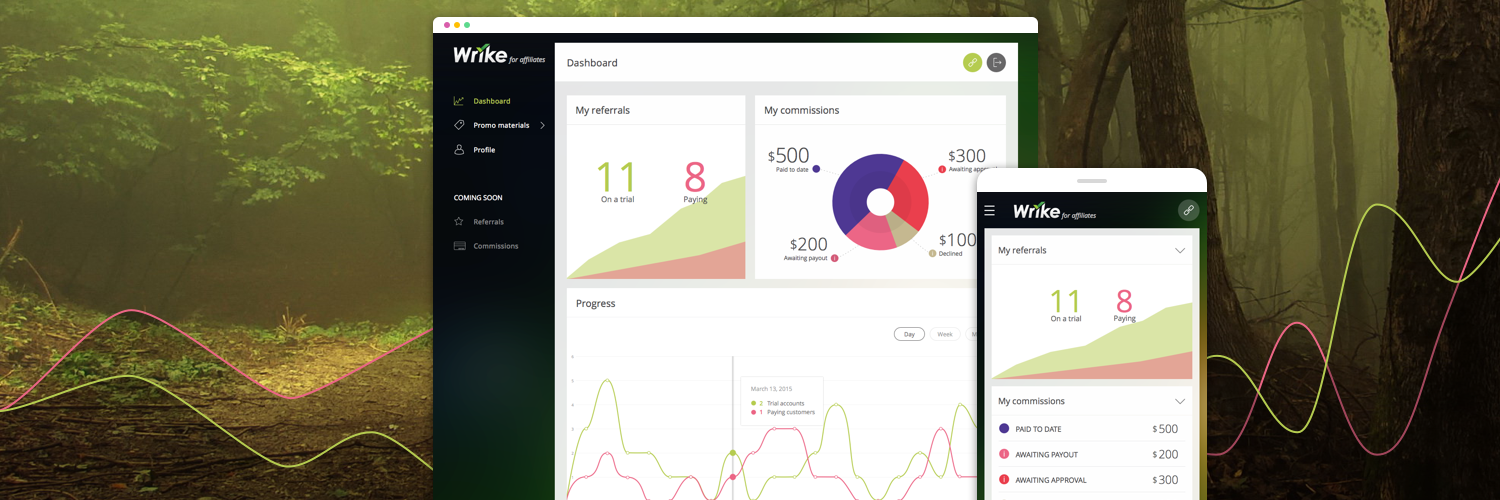1500x500 pixels.
Task: Click the desktop '11 On a trial' figure
Action: (x=618, y=181)
